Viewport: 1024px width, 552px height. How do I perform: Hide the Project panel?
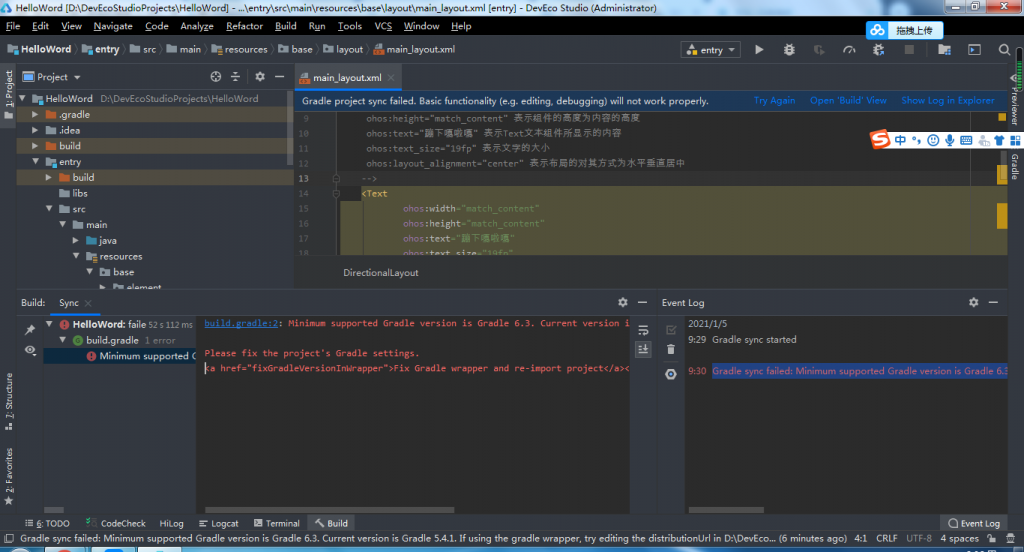click(280, 76)
